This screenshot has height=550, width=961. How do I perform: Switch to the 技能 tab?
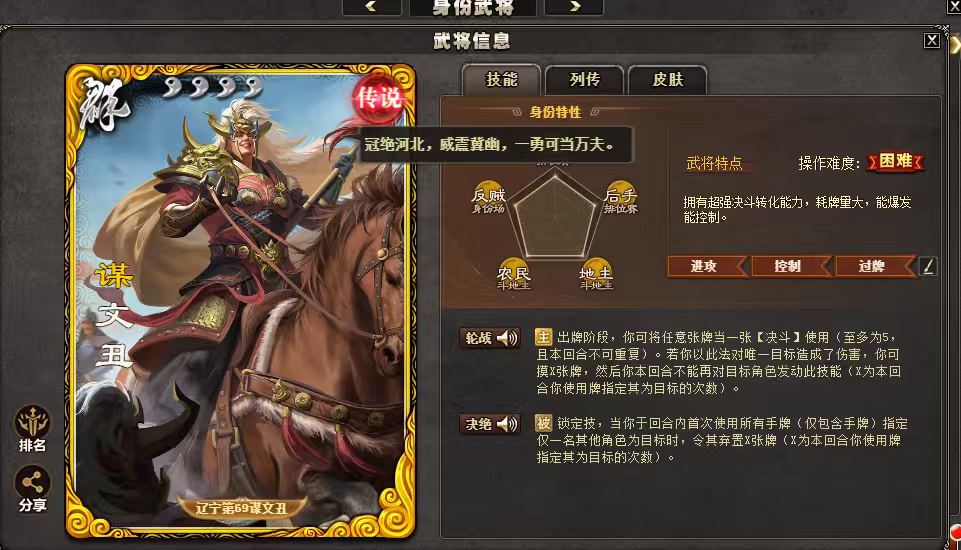[501, 80]
